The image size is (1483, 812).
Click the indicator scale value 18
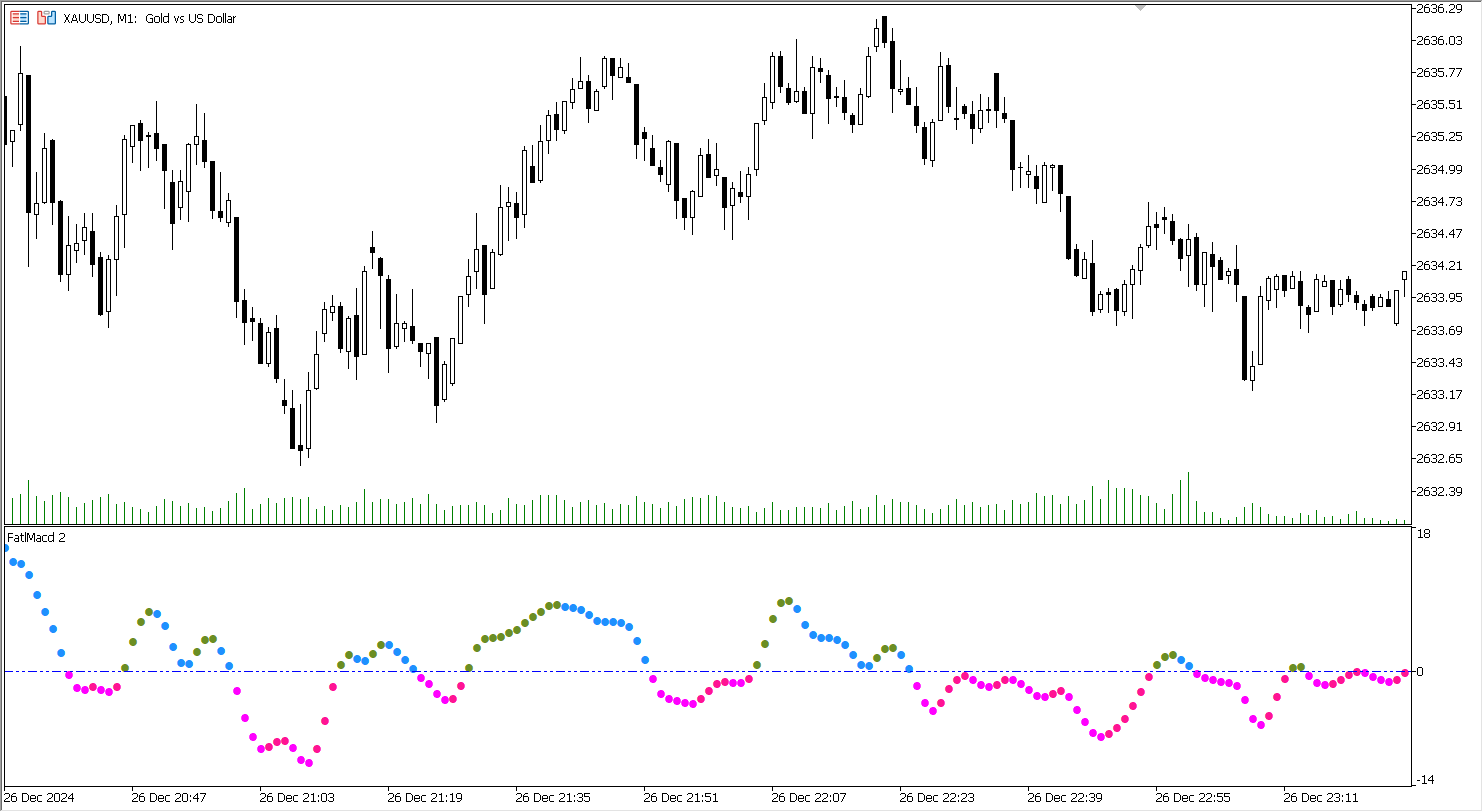[x=1423, y=535]
